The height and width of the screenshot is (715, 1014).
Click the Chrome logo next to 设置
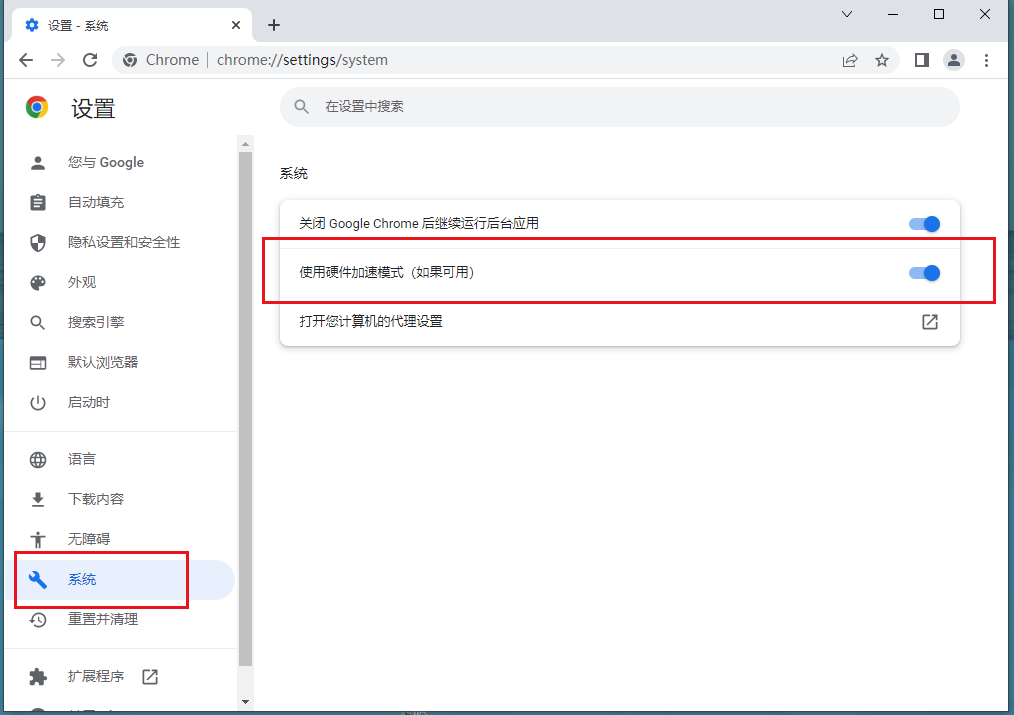(37, 107)
